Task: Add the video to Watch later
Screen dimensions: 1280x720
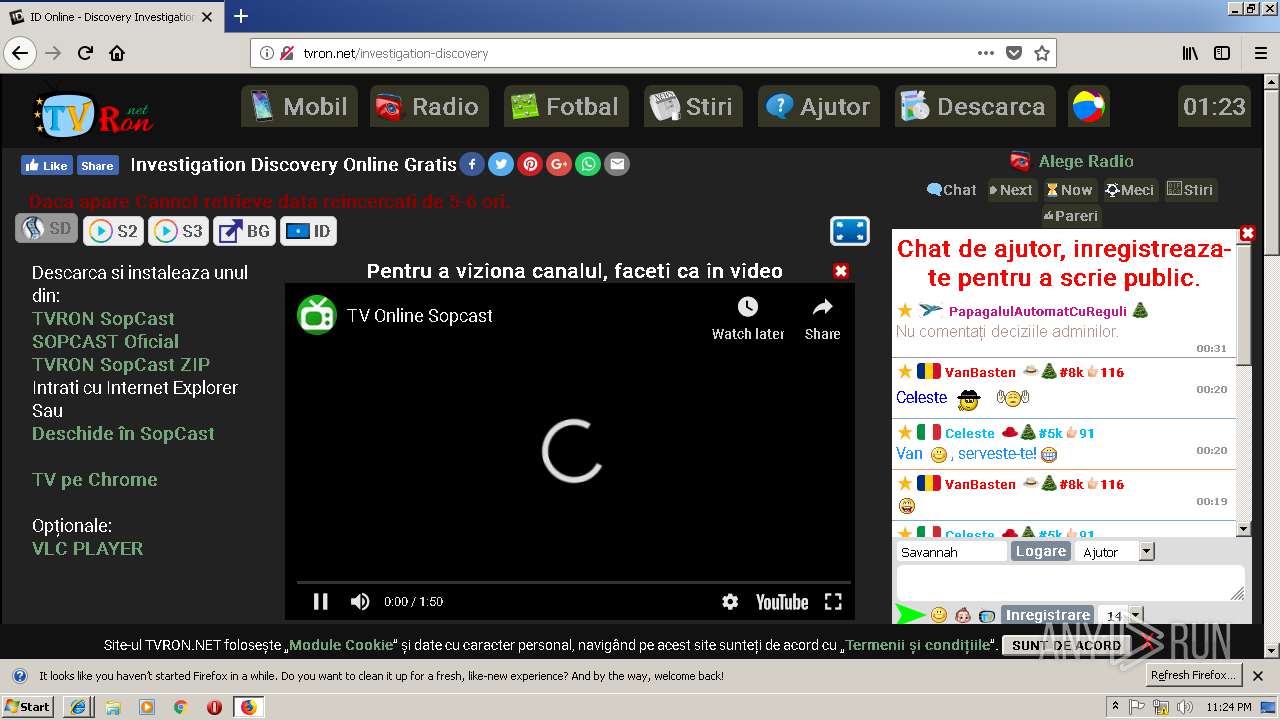Action: tap(748, 318)
